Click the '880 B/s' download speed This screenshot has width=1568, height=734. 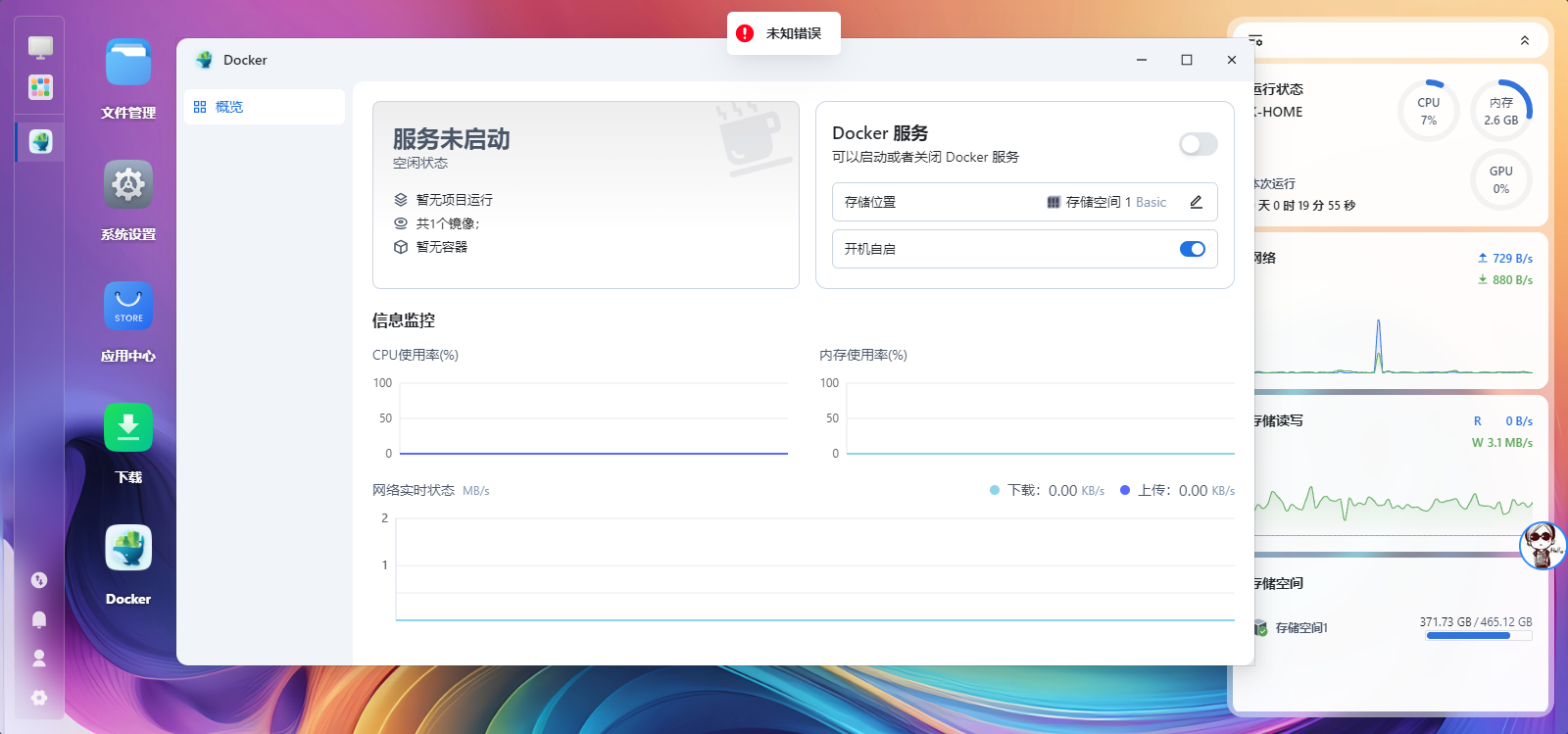click(x=1512, y=280)
